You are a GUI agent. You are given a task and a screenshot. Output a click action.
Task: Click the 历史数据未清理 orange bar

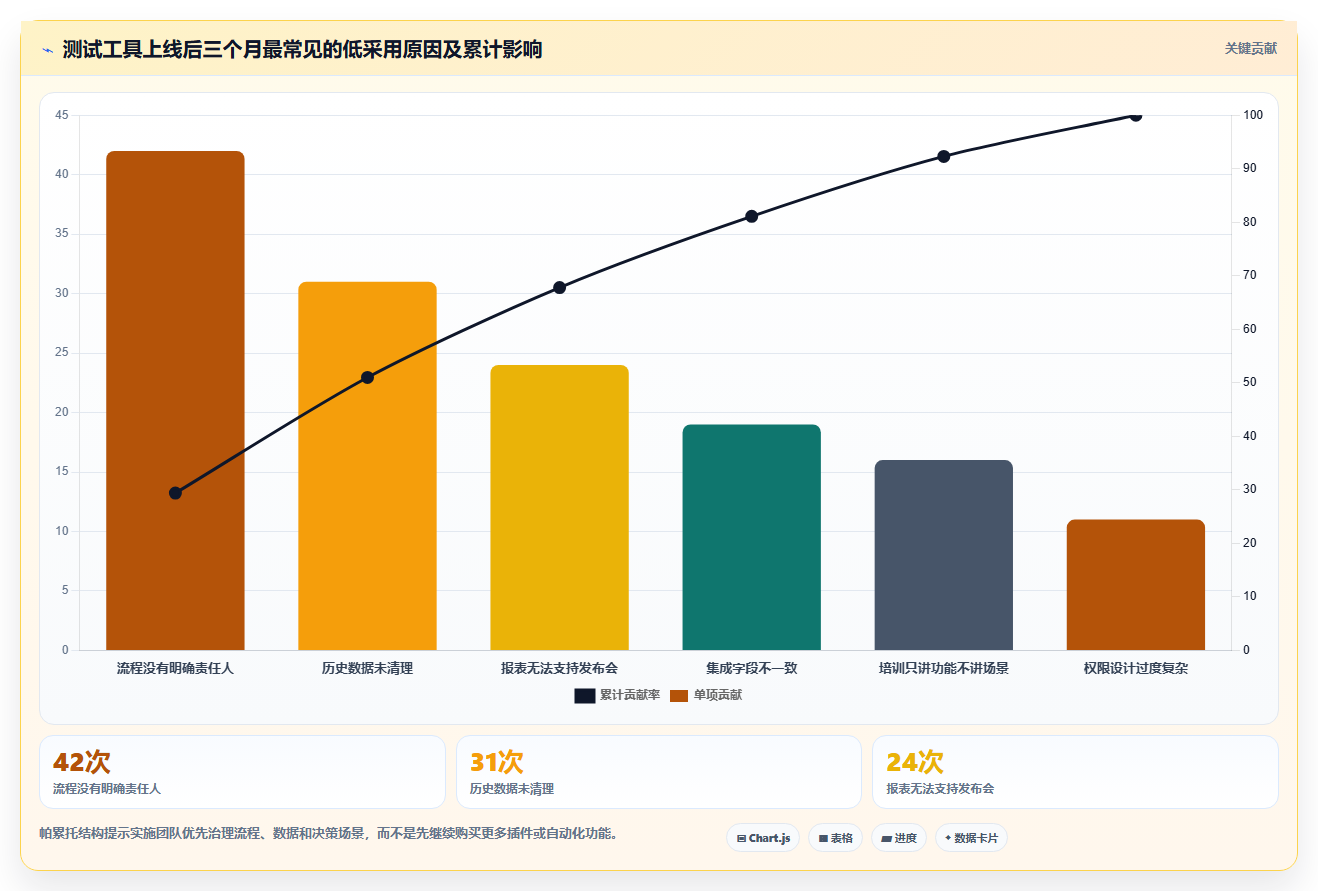click(x=367, y=466)
